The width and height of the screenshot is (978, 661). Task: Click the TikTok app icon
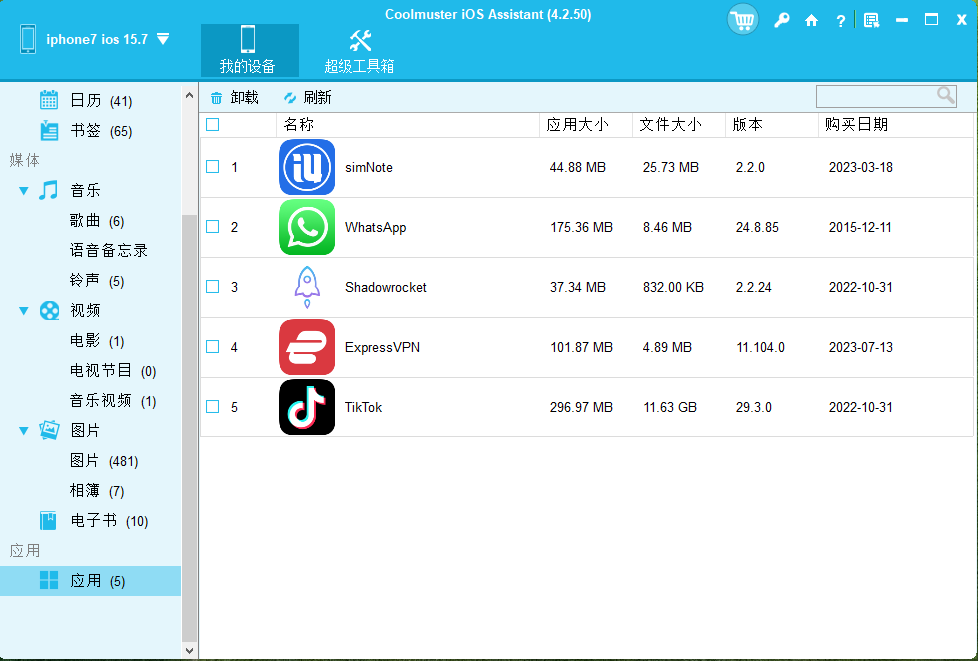tap(307, 407)
